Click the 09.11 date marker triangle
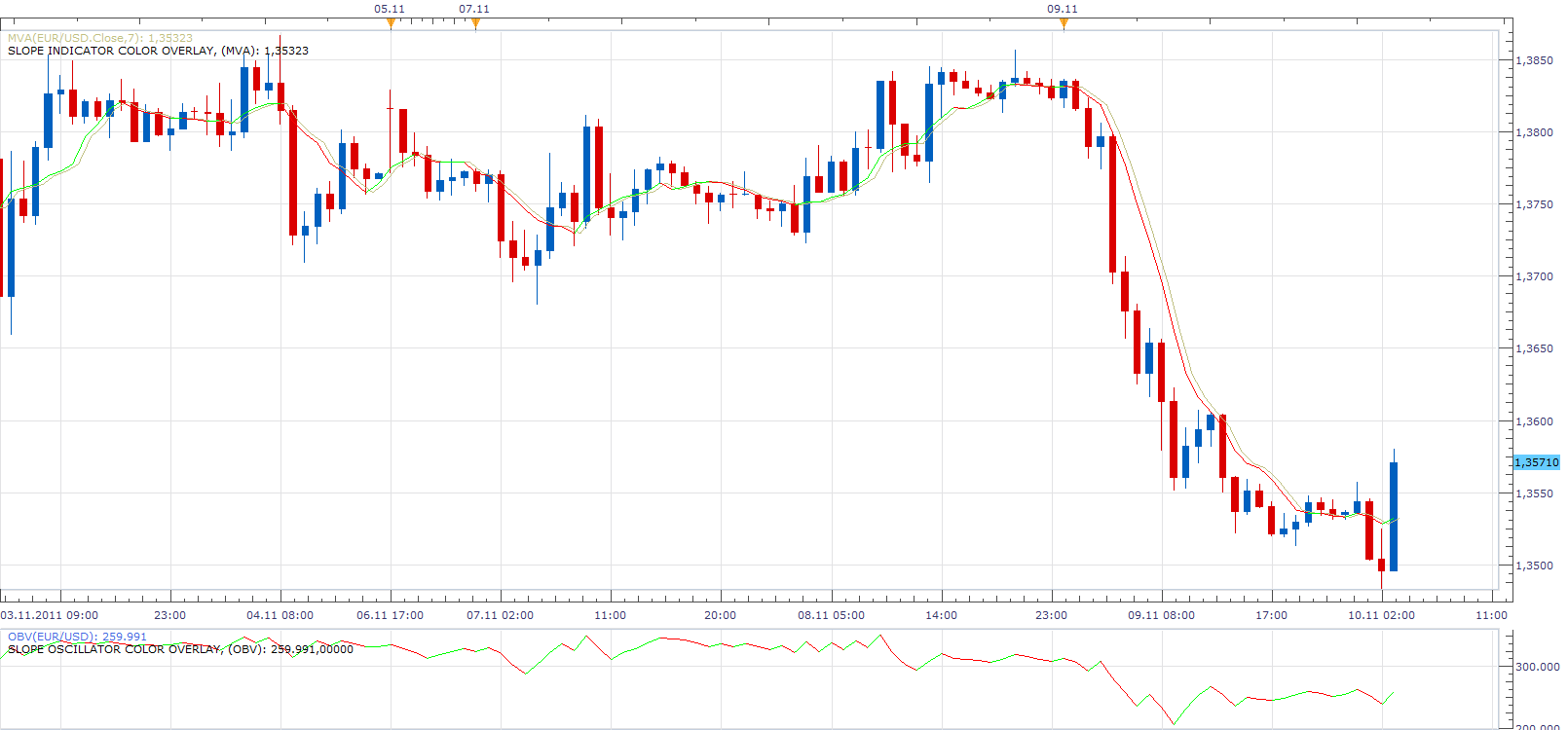The width and height of the screenshot is (1568, 730). coord(1064,23)
